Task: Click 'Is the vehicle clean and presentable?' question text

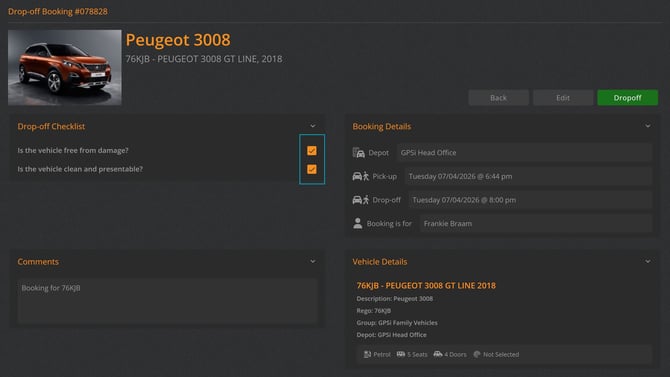Action: (x=80, y=169)
